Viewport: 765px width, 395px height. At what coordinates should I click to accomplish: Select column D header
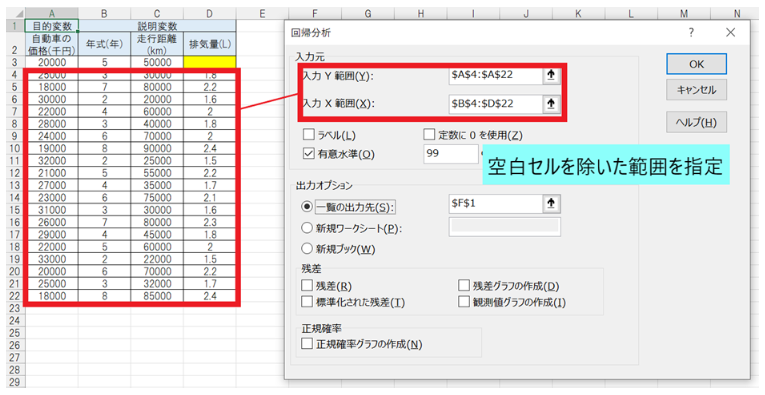[x=210, y=14]
